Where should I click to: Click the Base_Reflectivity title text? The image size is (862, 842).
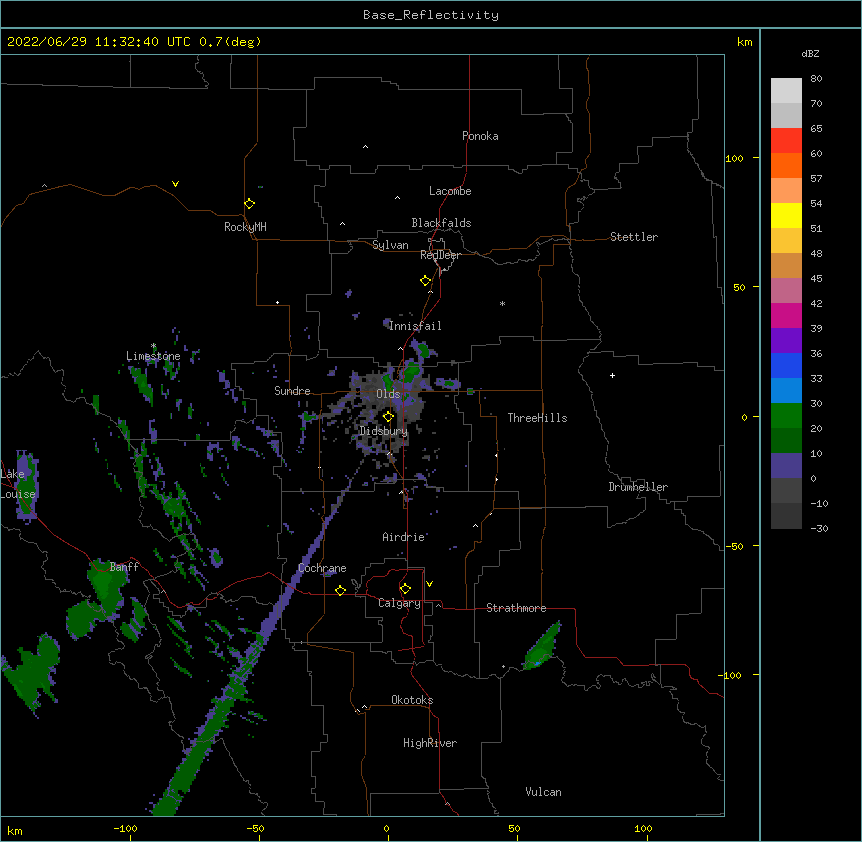point(431,15)
